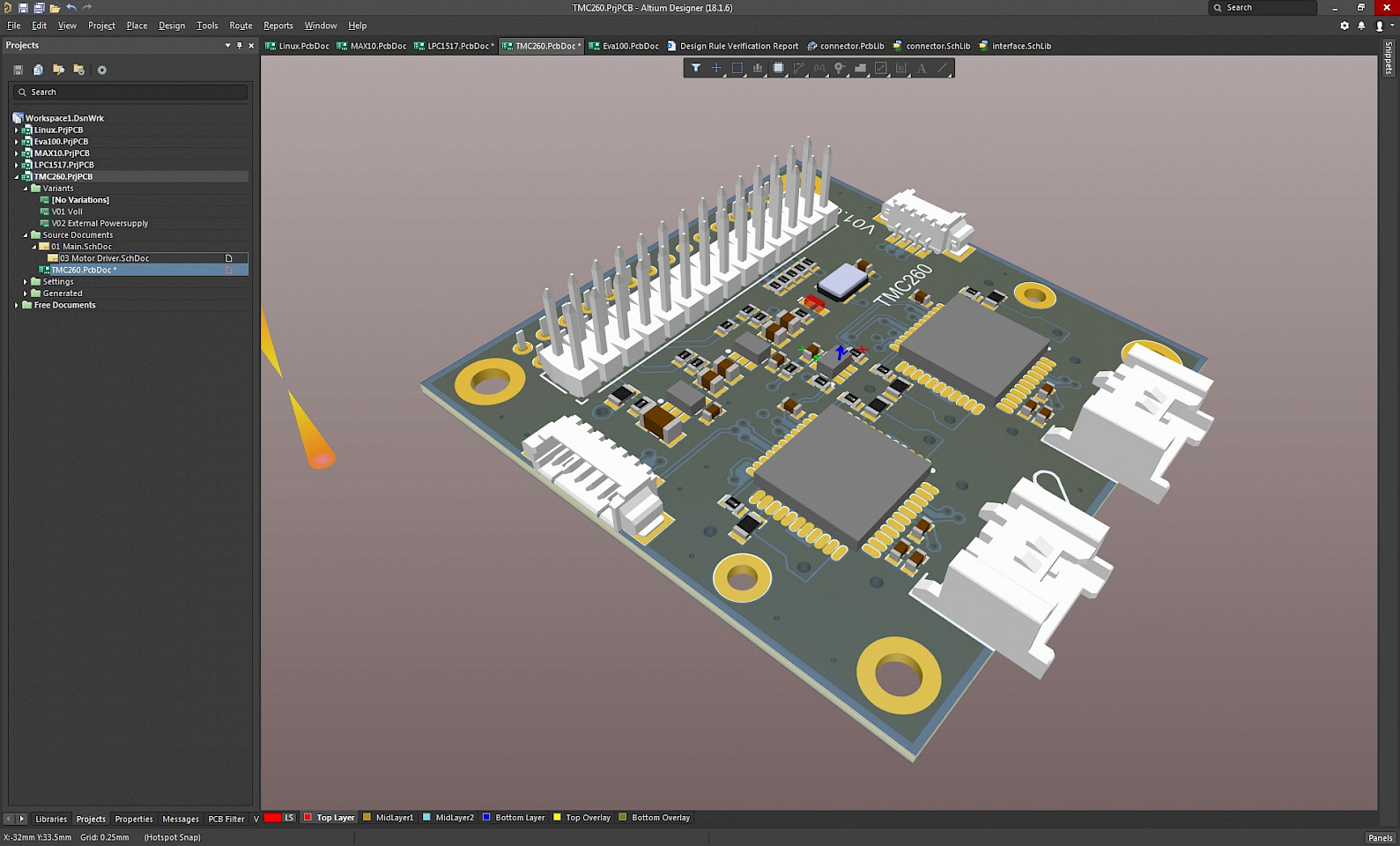
Task: Click the Bottom Layer blue swatch
Action: click(486, 818)
